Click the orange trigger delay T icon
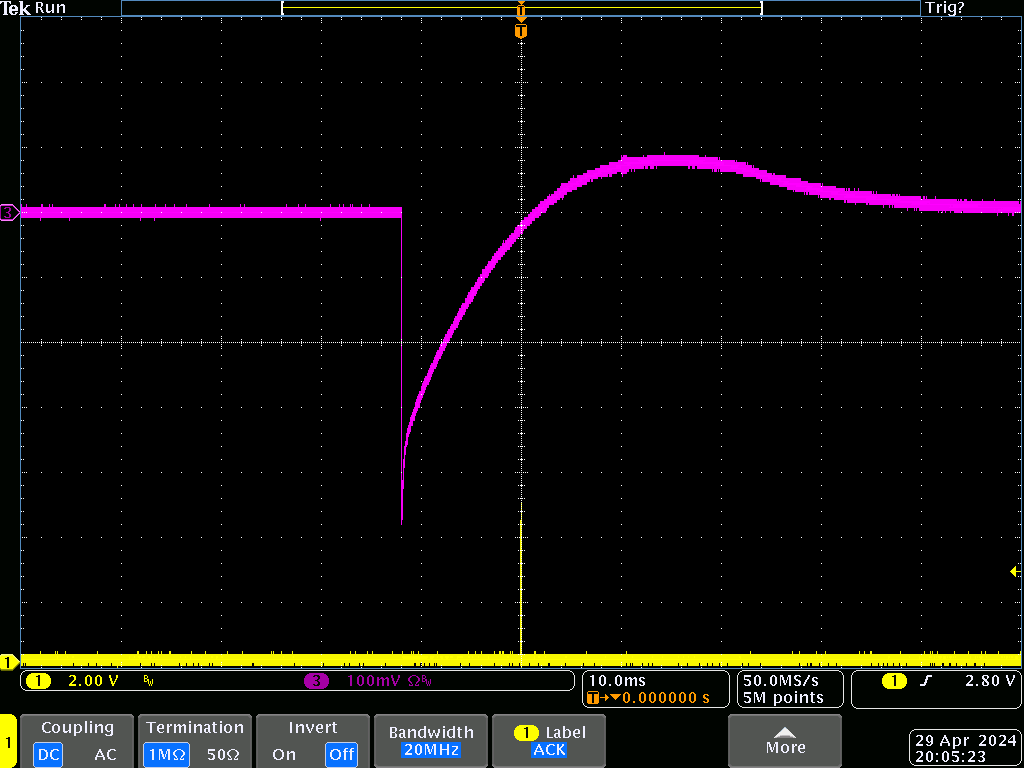 coord(595,698)
